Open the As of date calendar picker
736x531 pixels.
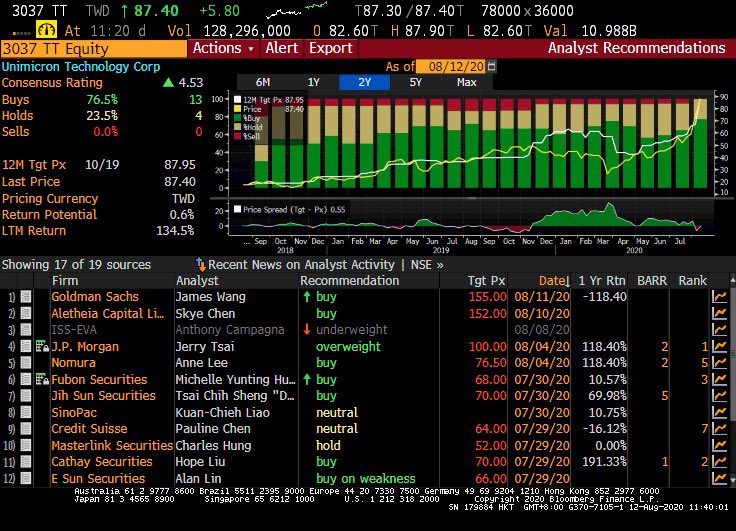coord(491,66)
